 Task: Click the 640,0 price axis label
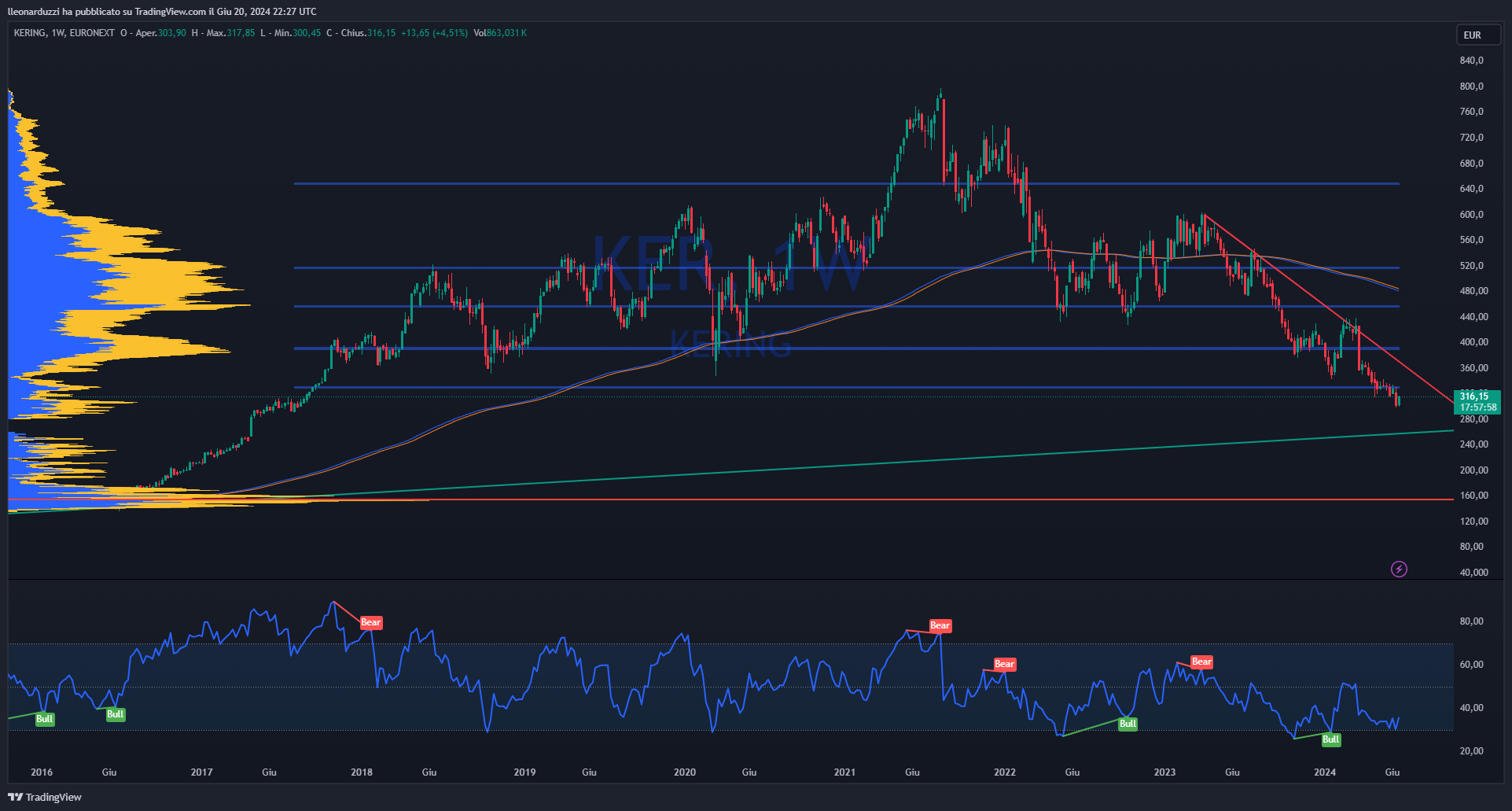1472,189
